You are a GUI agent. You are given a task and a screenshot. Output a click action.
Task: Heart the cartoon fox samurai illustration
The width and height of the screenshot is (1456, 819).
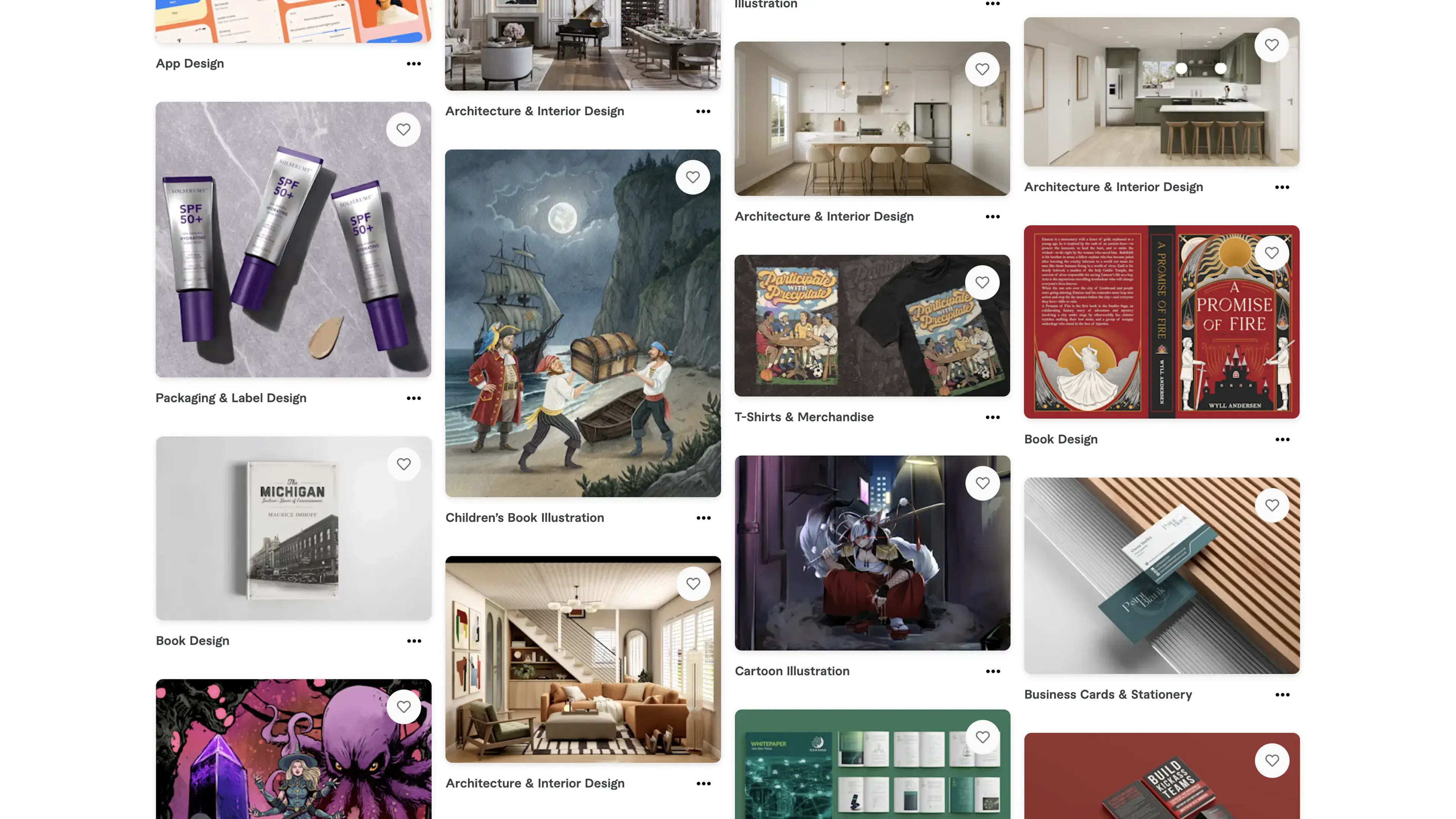pos(982,483)
